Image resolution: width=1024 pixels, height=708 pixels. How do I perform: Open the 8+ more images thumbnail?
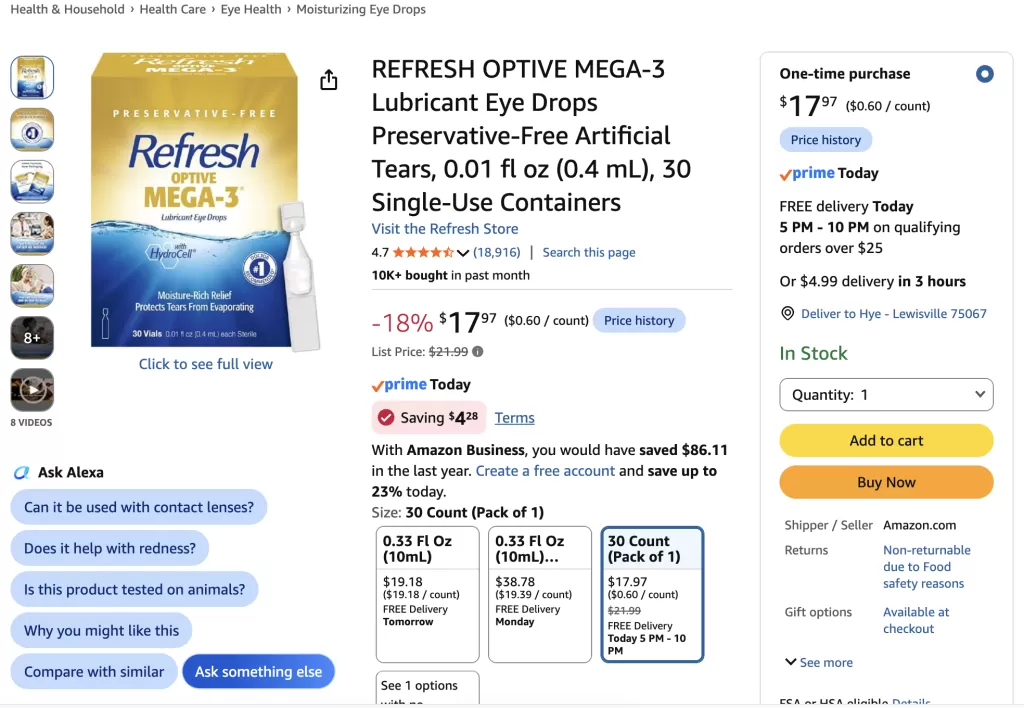point(32,338)
